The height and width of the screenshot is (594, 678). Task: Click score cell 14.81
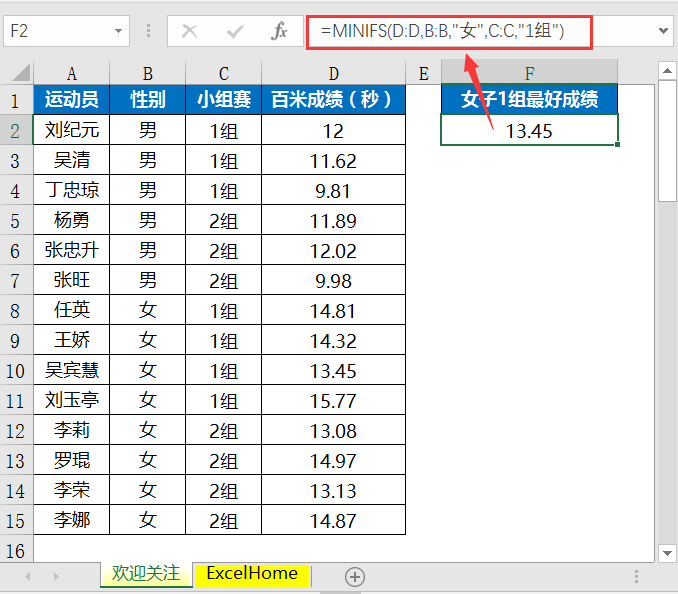(x=333, y=310)
